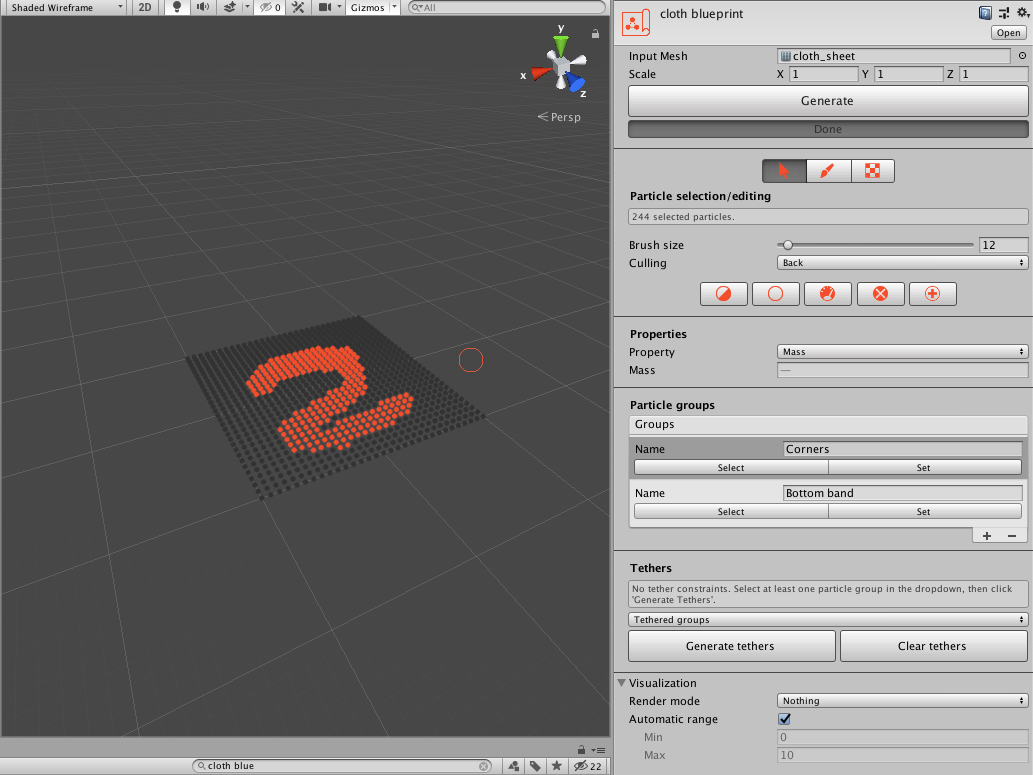Click the red X axis gizmo cone

(542, 73)
